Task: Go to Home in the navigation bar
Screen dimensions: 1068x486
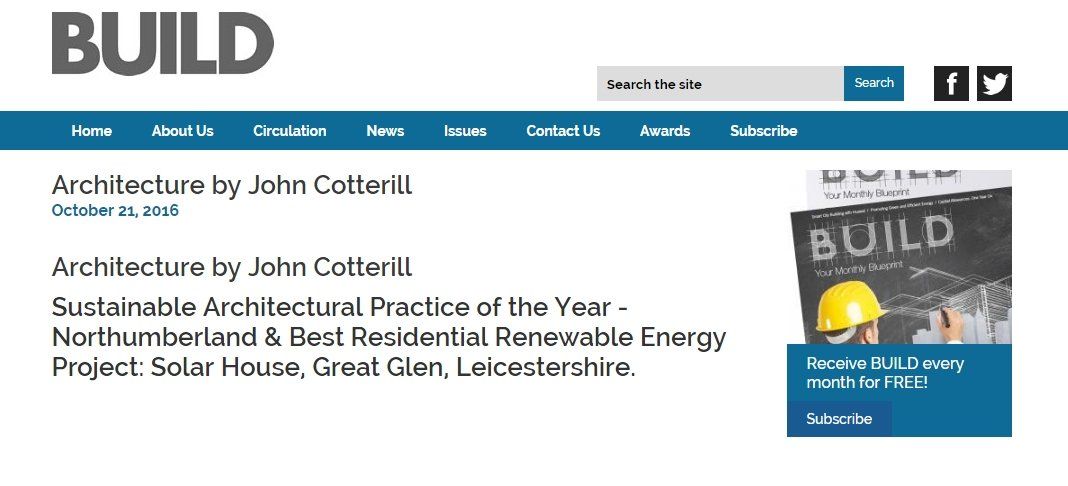Action: coord(92,131)
